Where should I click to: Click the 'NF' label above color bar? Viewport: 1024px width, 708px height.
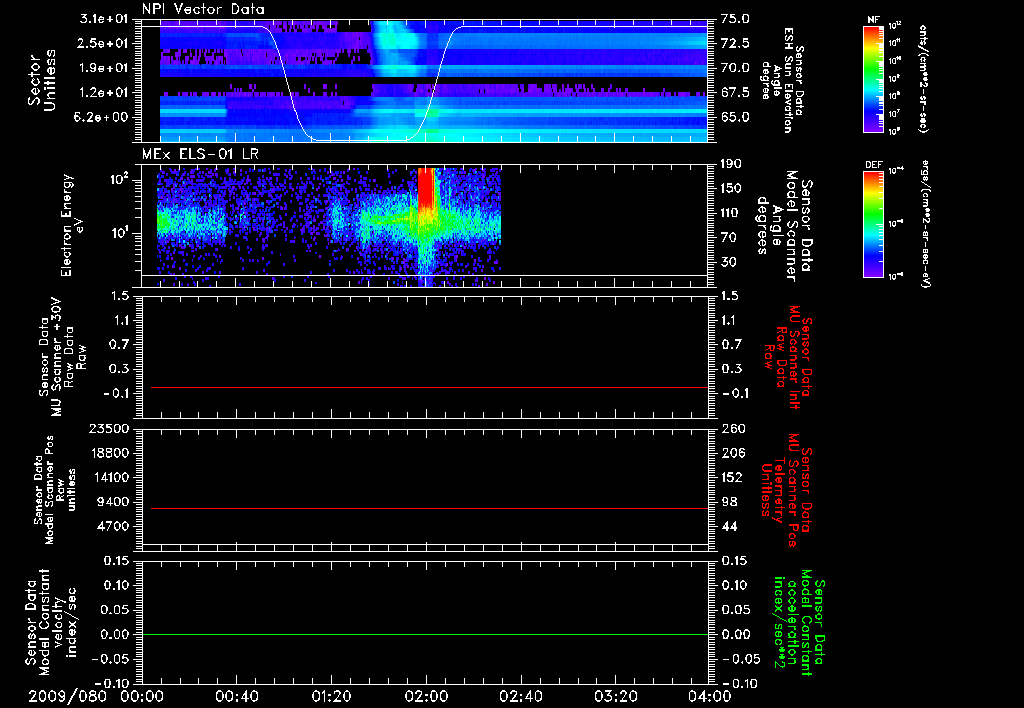tap(874, 20)
